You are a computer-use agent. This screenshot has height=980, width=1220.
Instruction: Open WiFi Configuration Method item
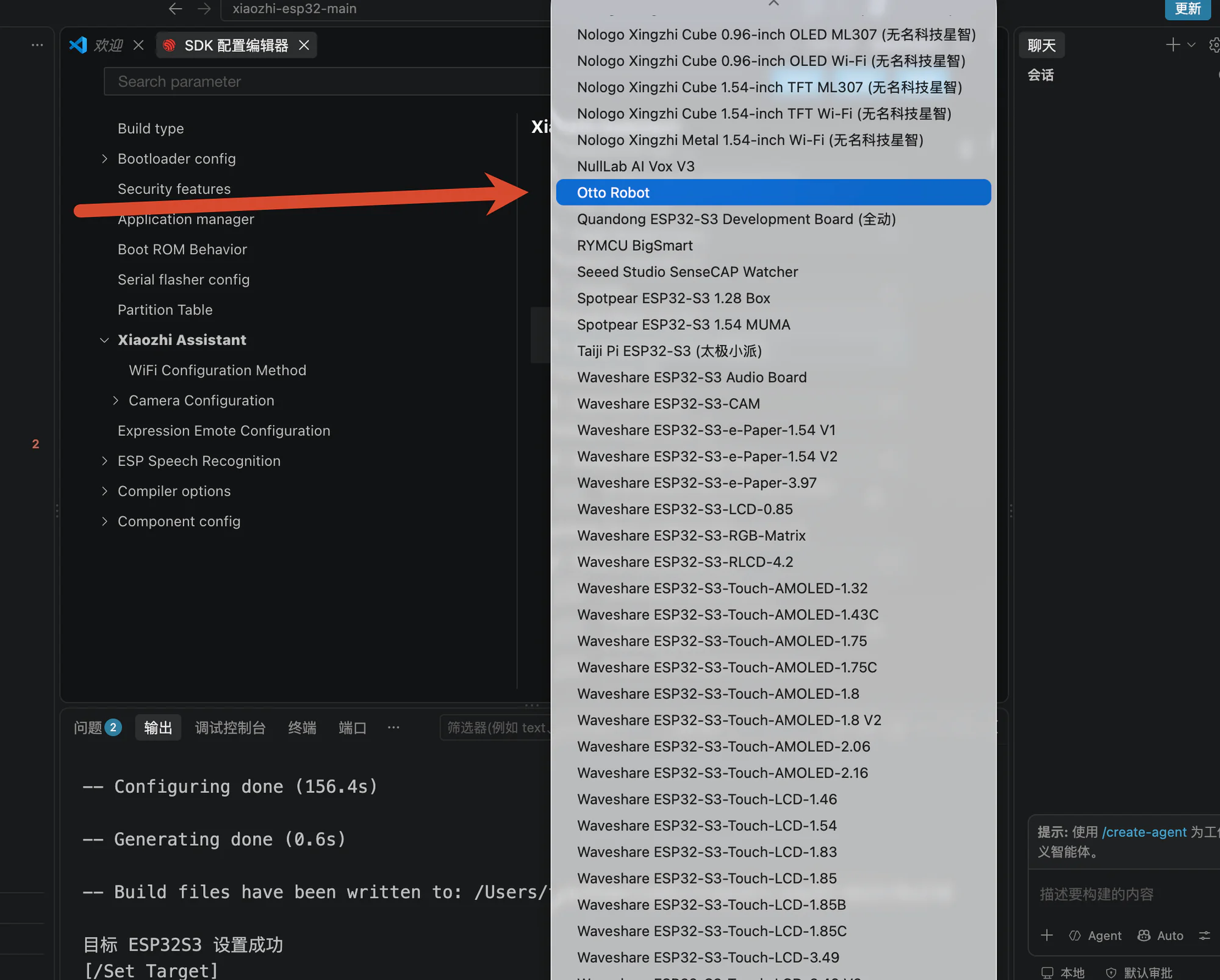217,370
